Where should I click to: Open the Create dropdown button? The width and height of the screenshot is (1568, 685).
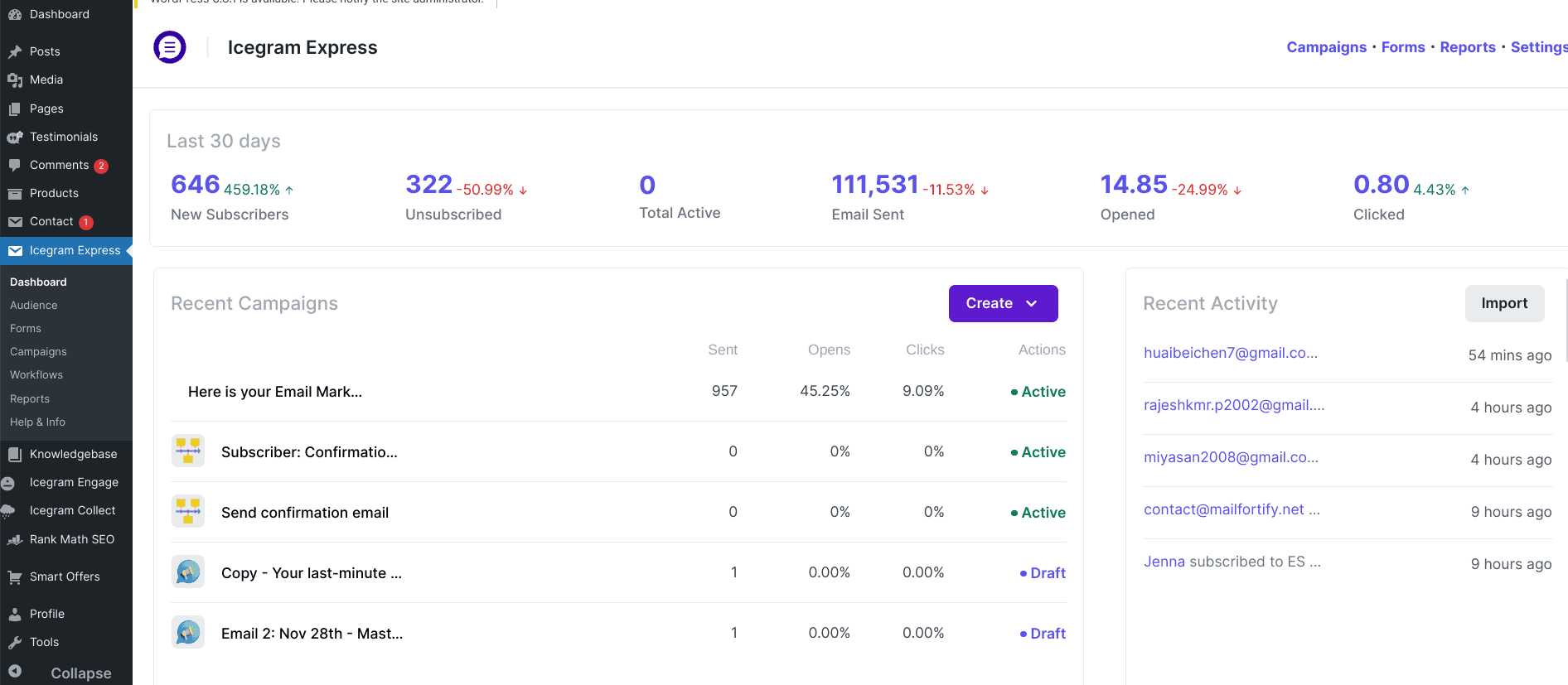[1003, 303]
